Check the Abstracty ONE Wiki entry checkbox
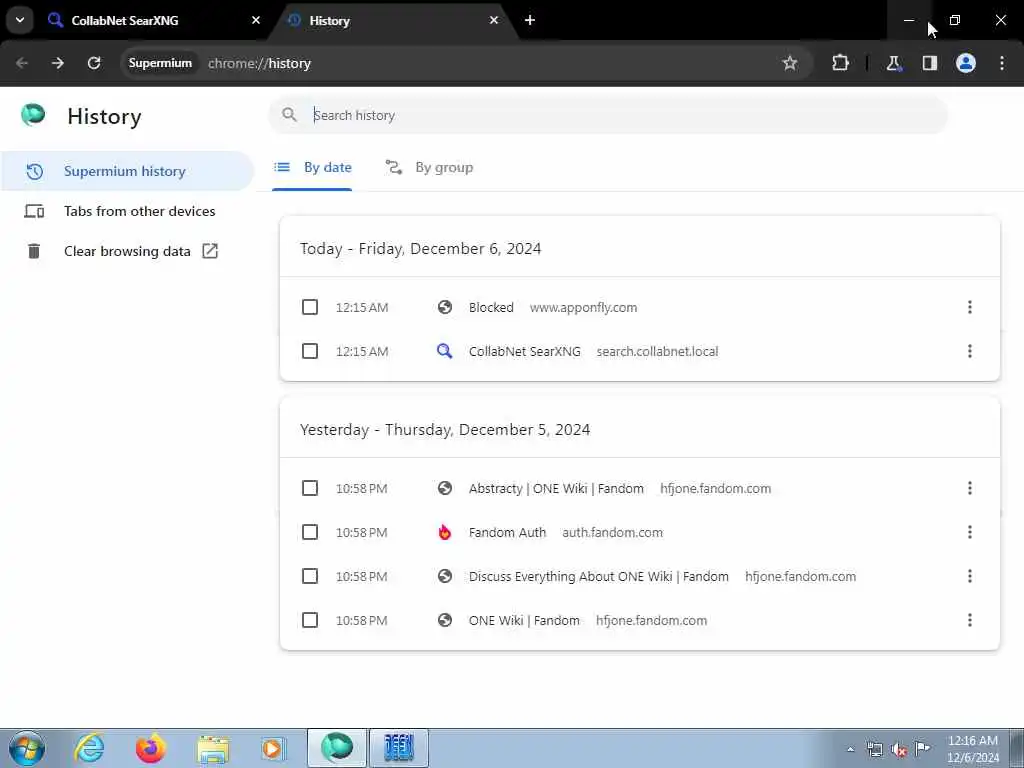The height and width of the screenshot is (768, 1024). (310, 488)
